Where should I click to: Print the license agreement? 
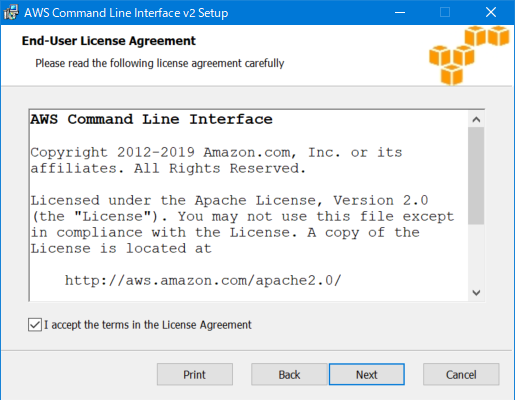tap(195, 374)
